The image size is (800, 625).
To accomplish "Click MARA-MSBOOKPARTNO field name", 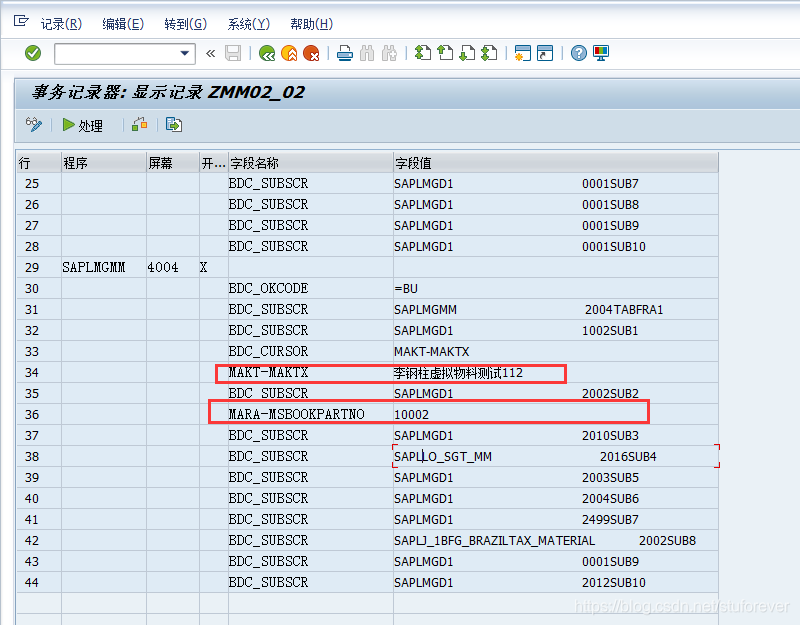I will click(x=296, y=414).
